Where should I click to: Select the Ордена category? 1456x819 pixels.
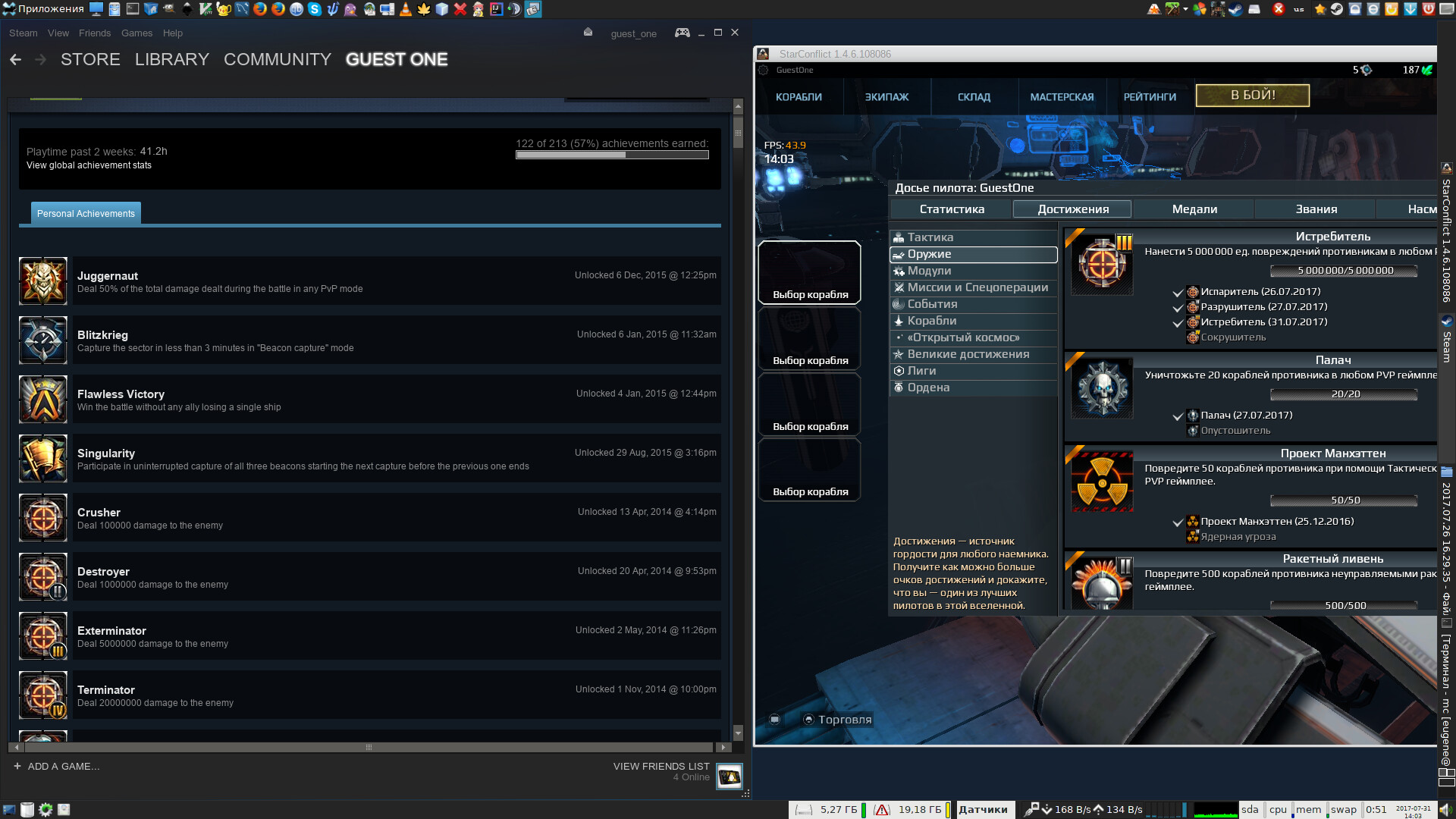tap(974, 388)
